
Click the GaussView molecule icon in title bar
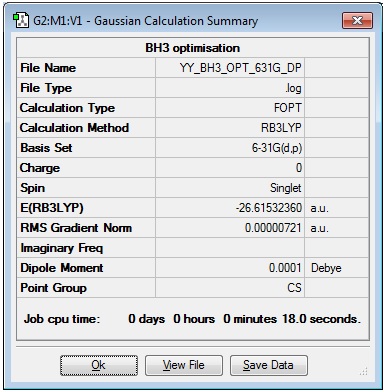coord(21,21)
